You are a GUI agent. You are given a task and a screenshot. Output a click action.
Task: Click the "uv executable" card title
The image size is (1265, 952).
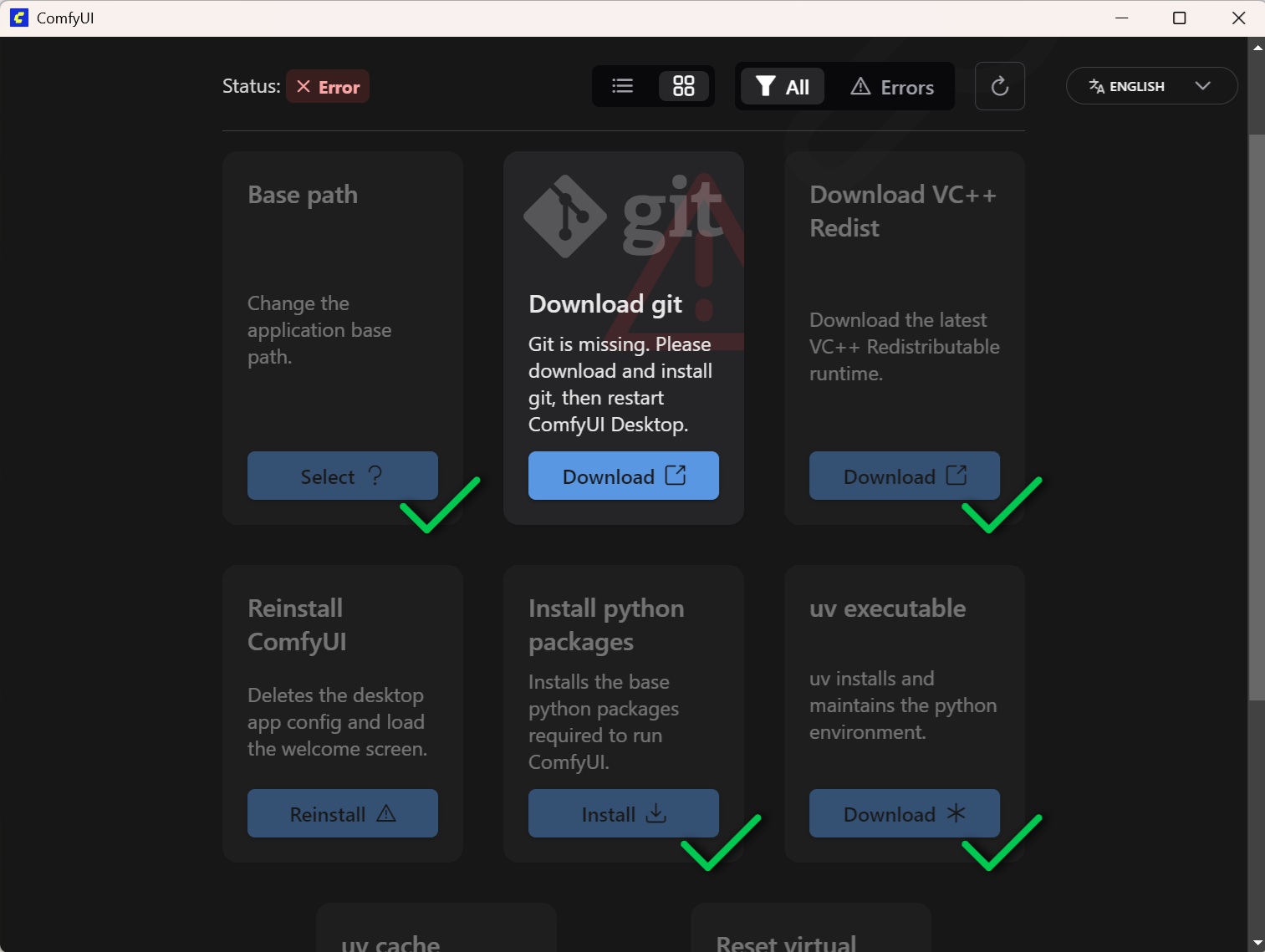pos(888,608)
